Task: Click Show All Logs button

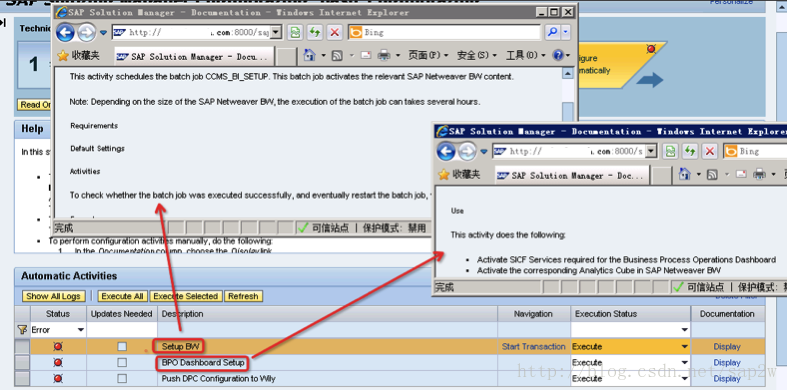Action: [53, 296]
